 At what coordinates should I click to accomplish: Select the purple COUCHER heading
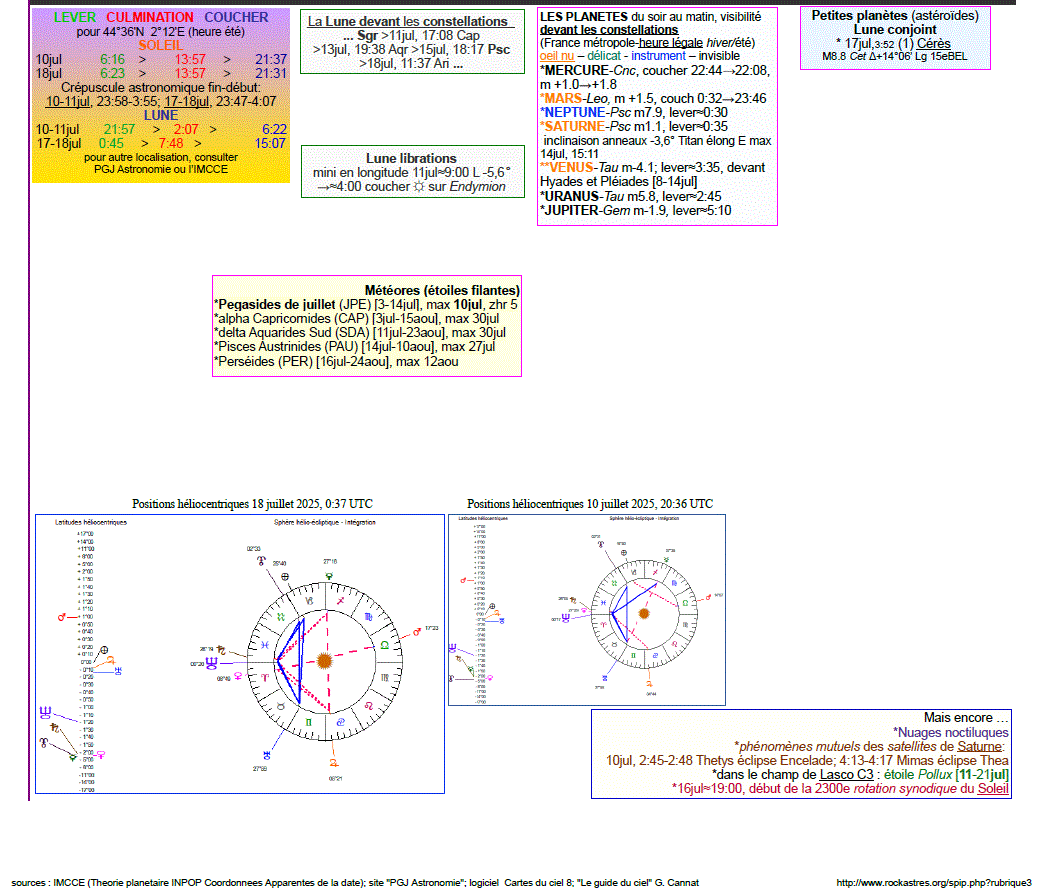point(236,17)
